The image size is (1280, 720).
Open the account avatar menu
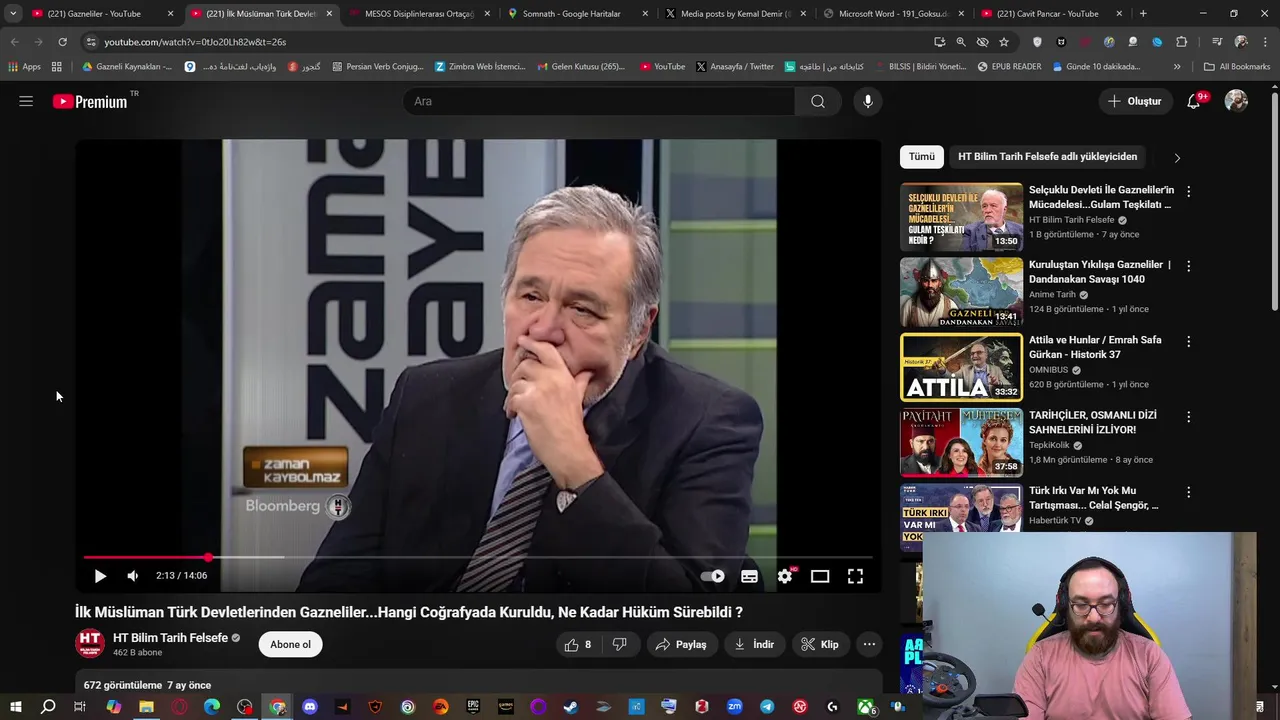point(1237,101)
